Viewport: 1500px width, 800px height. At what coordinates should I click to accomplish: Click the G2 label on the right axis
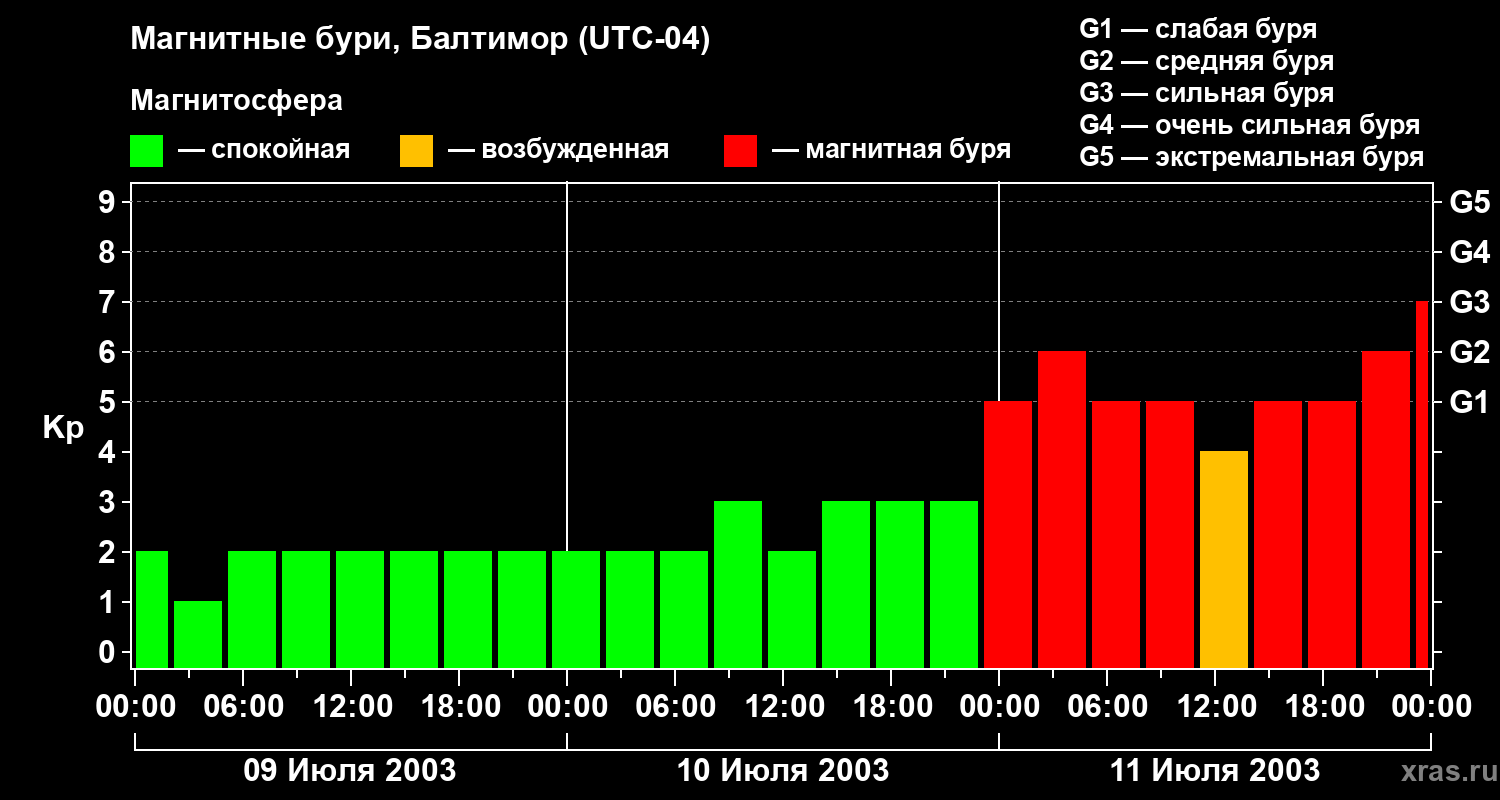pos(1469,352)
